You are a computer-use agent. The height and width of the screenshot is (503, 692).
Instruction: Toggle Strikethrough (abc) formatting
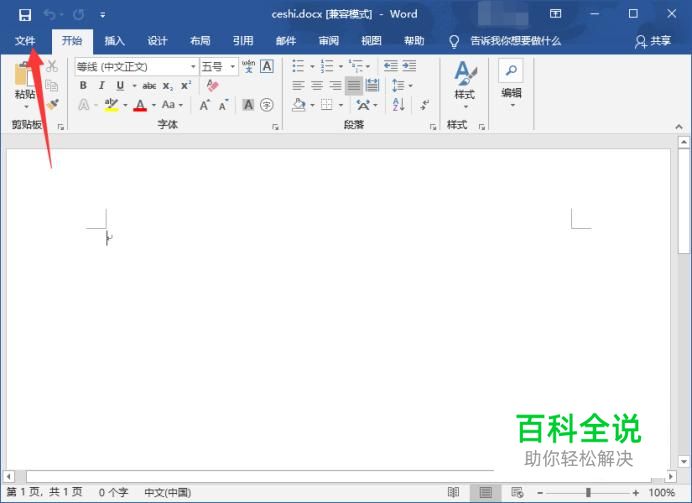point(149,86)
